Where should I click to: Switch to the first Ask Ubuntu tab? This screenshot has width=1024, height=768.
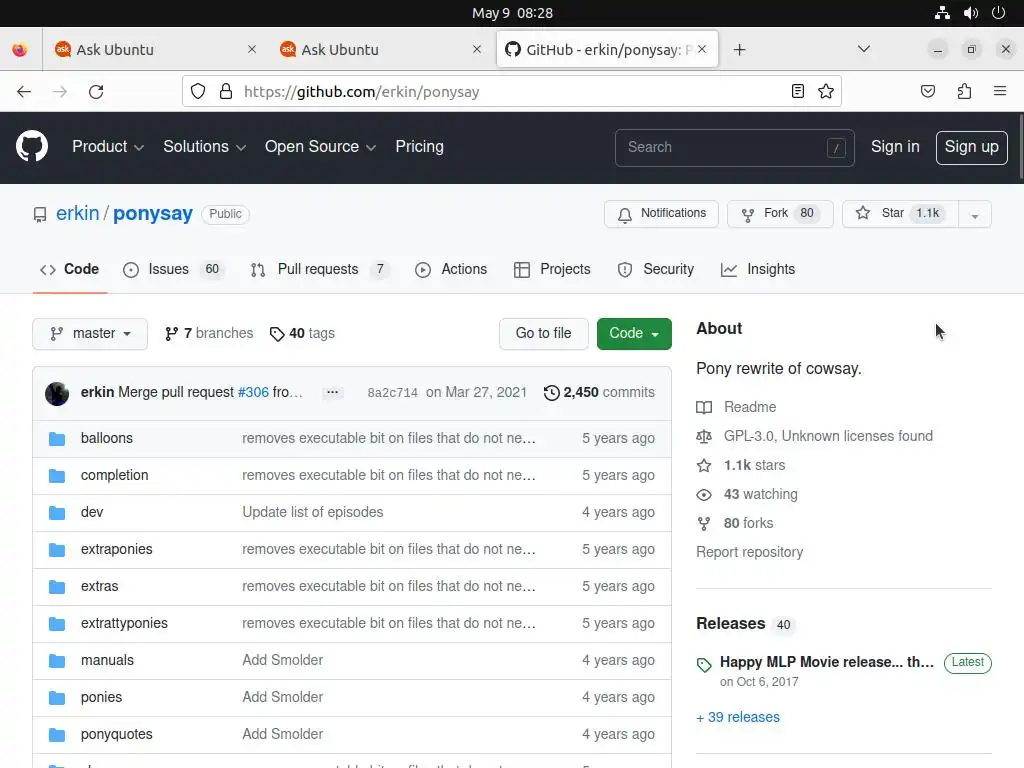coord(154,50)
